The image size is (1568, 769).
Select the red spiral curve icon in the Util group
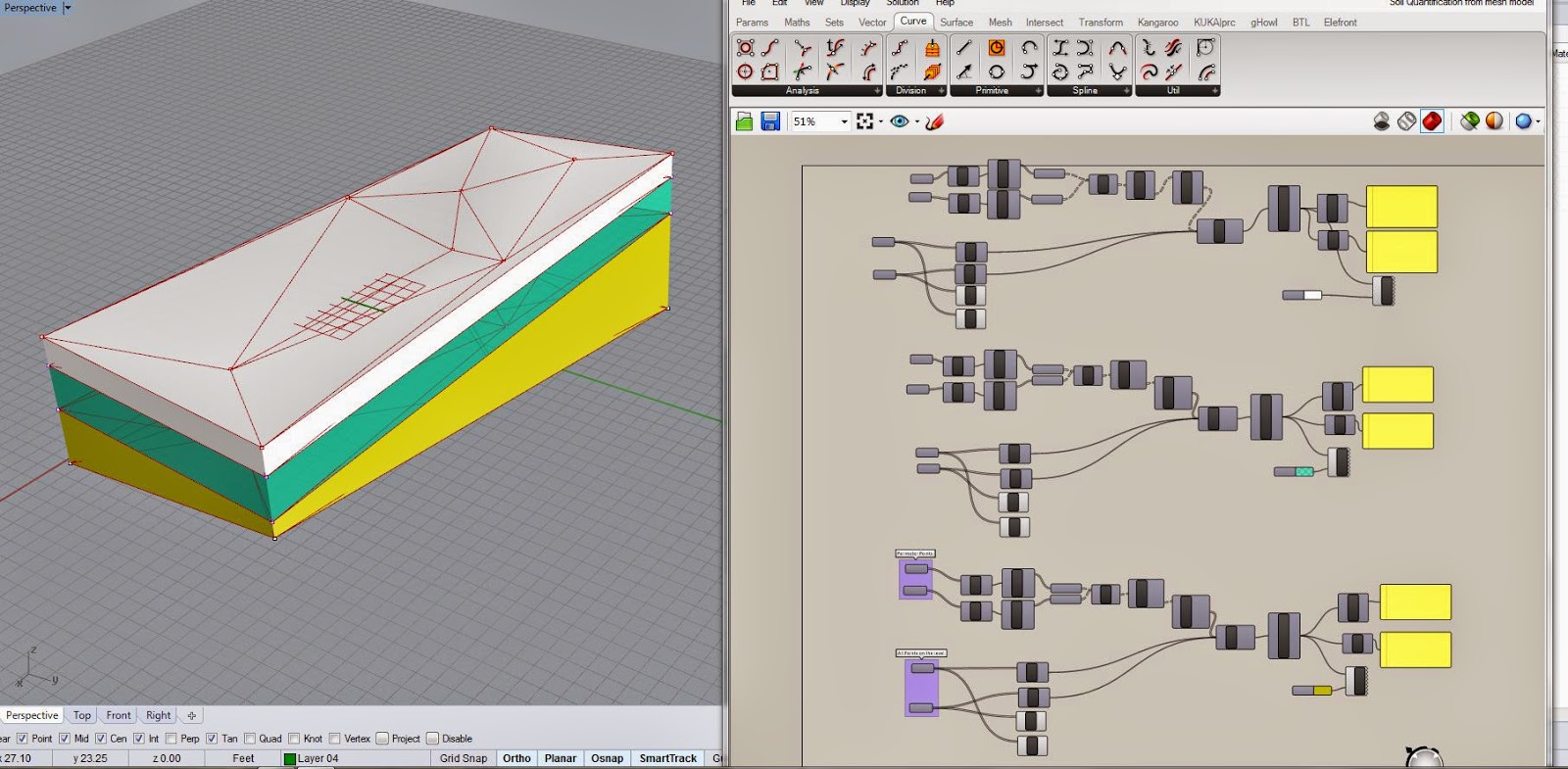(1150, 72)
